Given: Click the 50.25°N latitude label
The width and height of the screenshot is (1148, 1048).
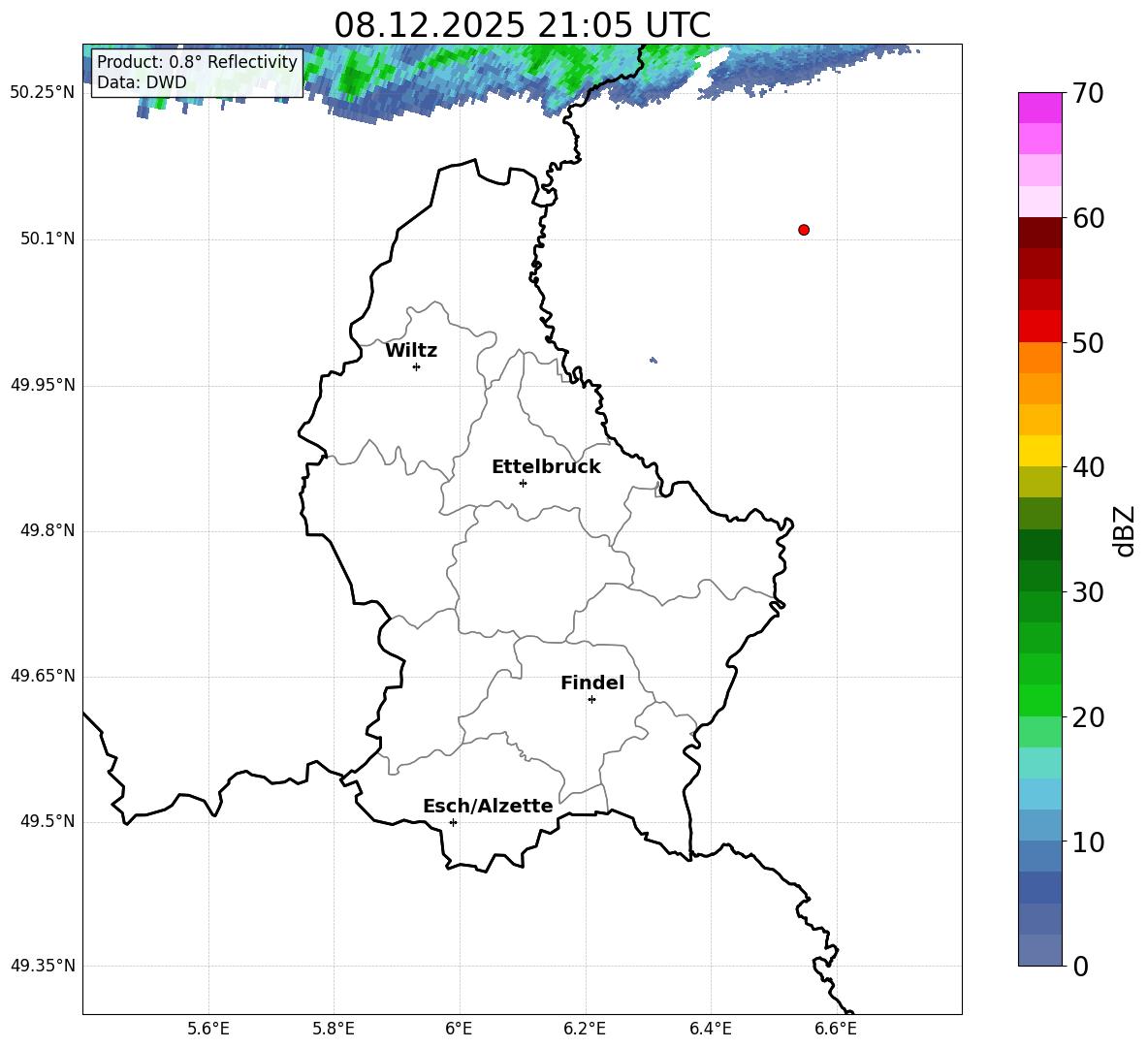Looking at the screenshot, I should pyautogui.click(x=43, y=93).
